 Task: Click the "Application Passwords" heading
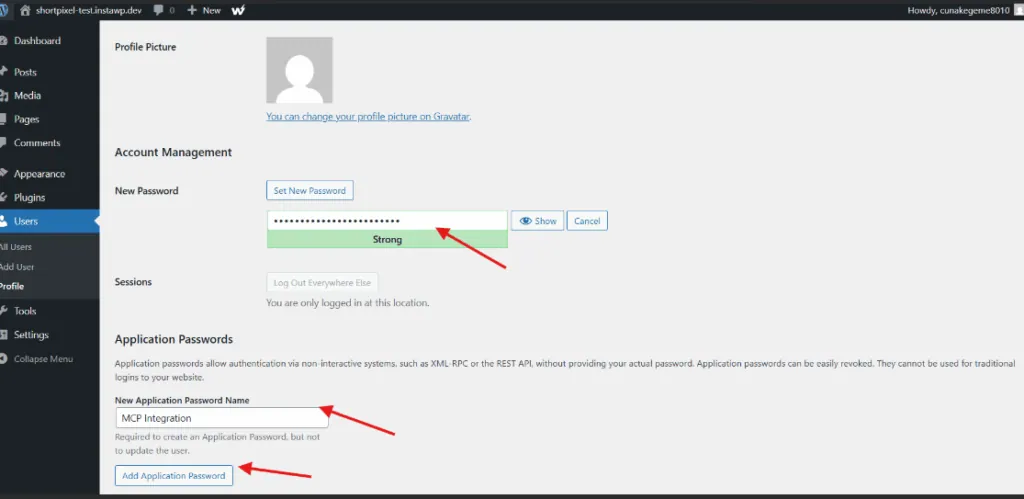pos(174,340)
